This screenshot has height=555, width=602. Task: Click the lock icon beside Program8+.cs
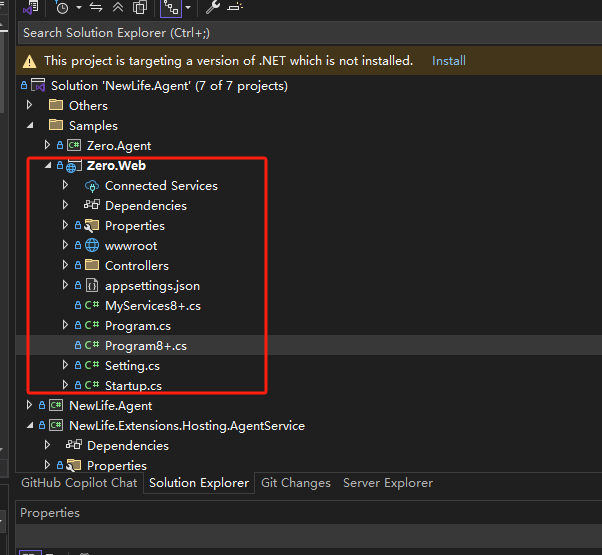click(78, 345)
